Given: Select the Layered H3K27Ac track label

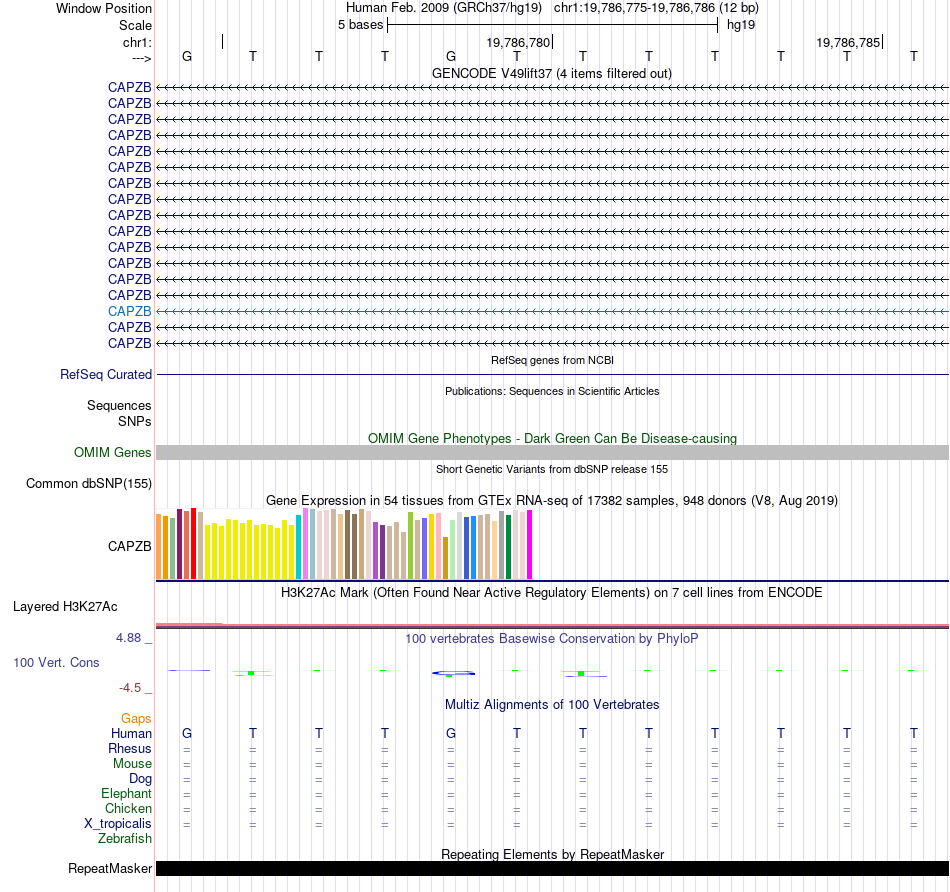Looking at the screenshot, I should pyautogui.click(x=65, y=606).
